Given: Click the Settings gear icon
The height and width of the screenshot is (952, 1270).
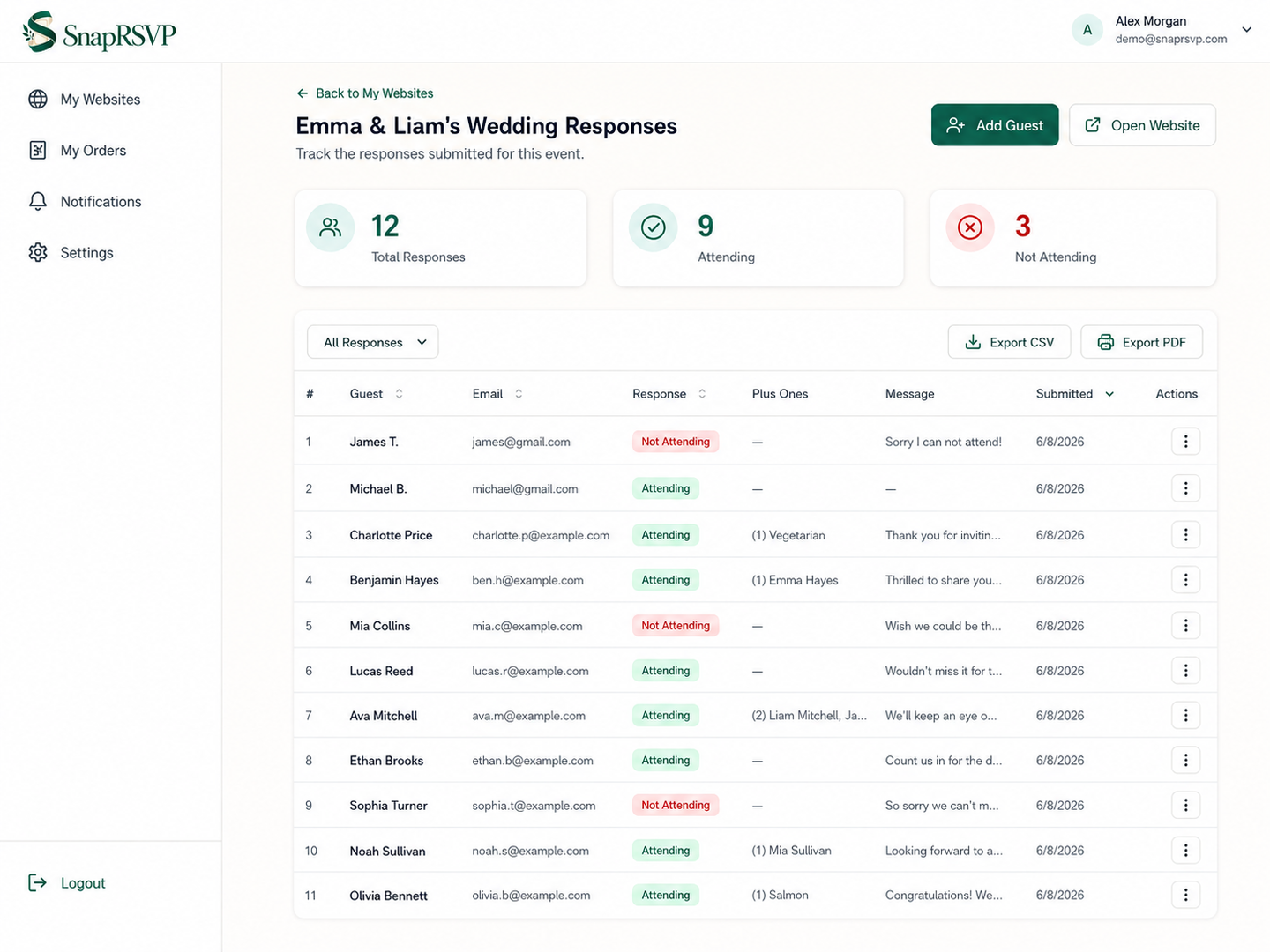Looking at the screenshot, I should (38, 253).
